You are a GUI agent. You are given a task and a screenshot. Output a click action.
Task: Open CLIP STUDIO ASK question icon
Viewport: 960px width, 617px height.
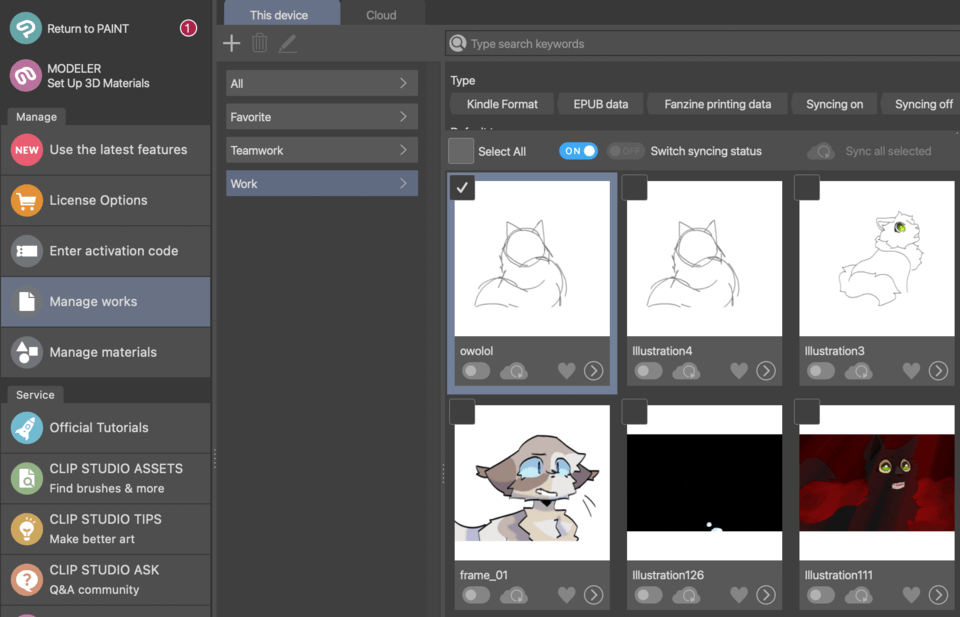(x=26, y=580)
